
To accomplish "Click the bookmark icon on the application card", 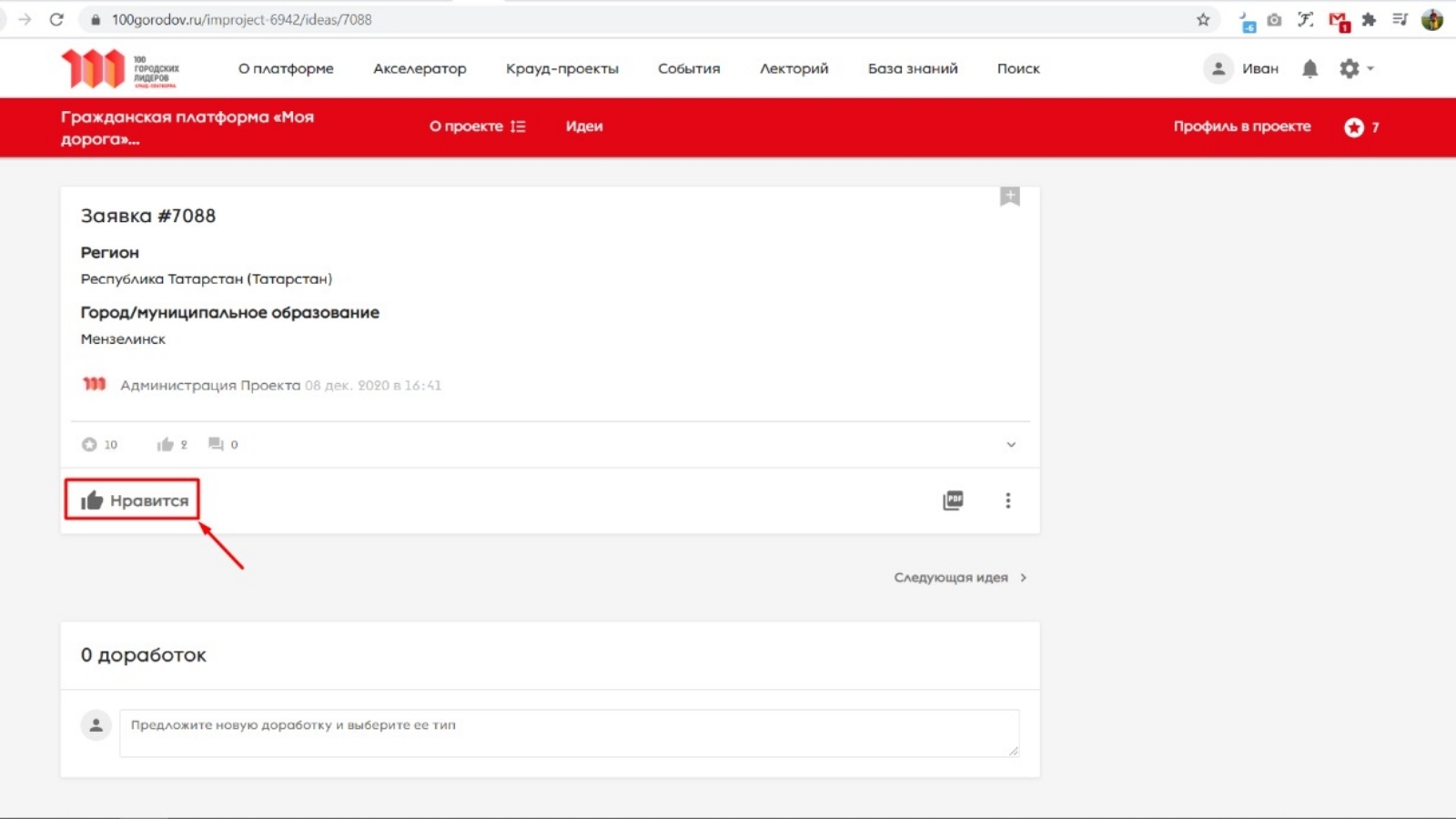I will pos(1009,197).
